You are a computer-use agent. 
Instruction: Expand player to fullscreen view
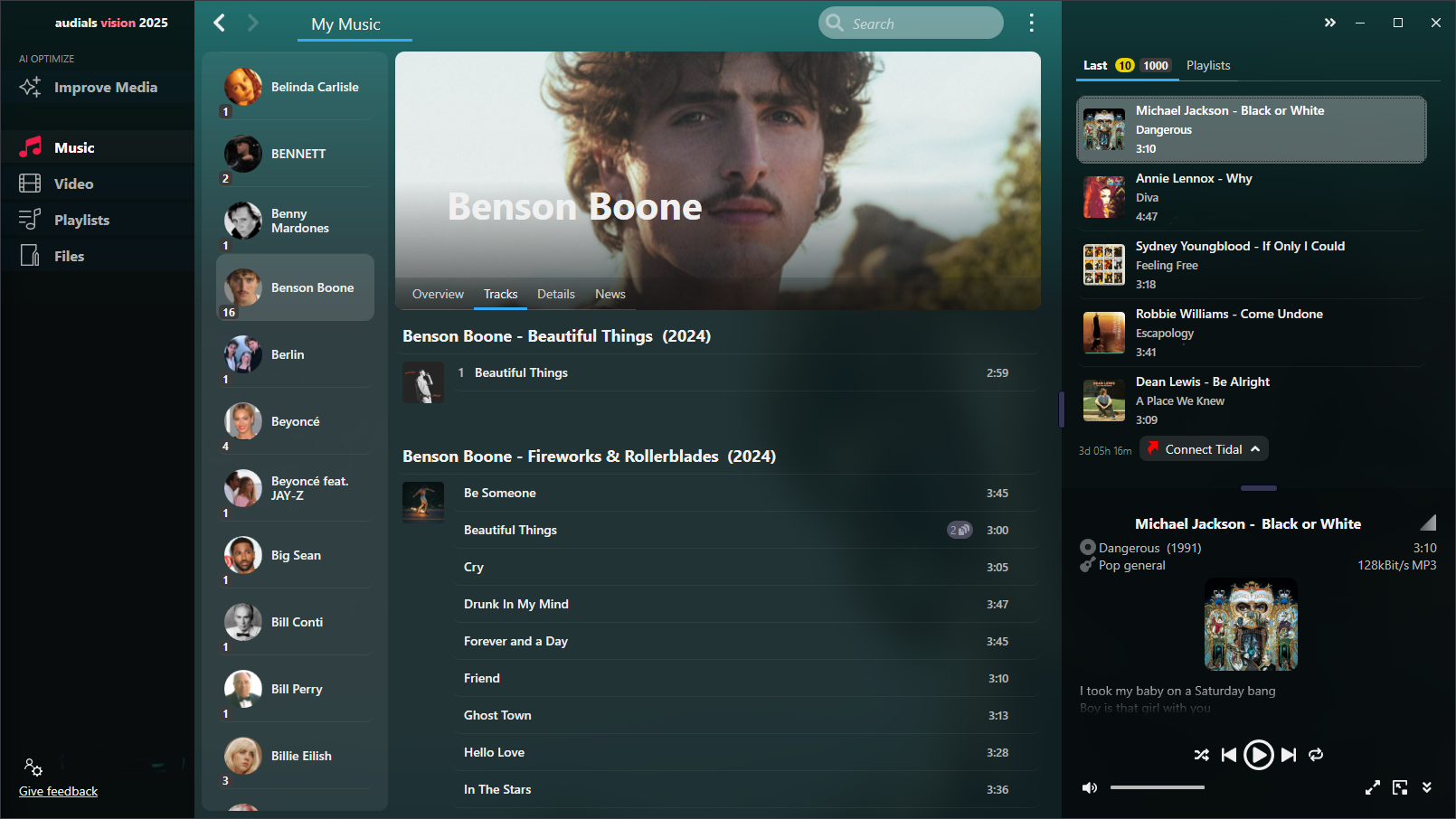pyautogui.click(x=1372, y=787)
